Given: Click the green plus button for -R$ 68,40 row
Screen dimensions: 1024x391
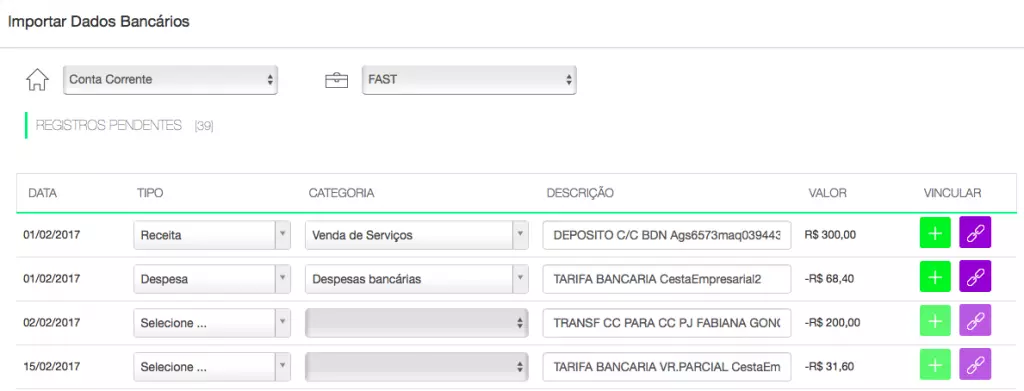Looking at the screenshot, I should pos(935,276).
